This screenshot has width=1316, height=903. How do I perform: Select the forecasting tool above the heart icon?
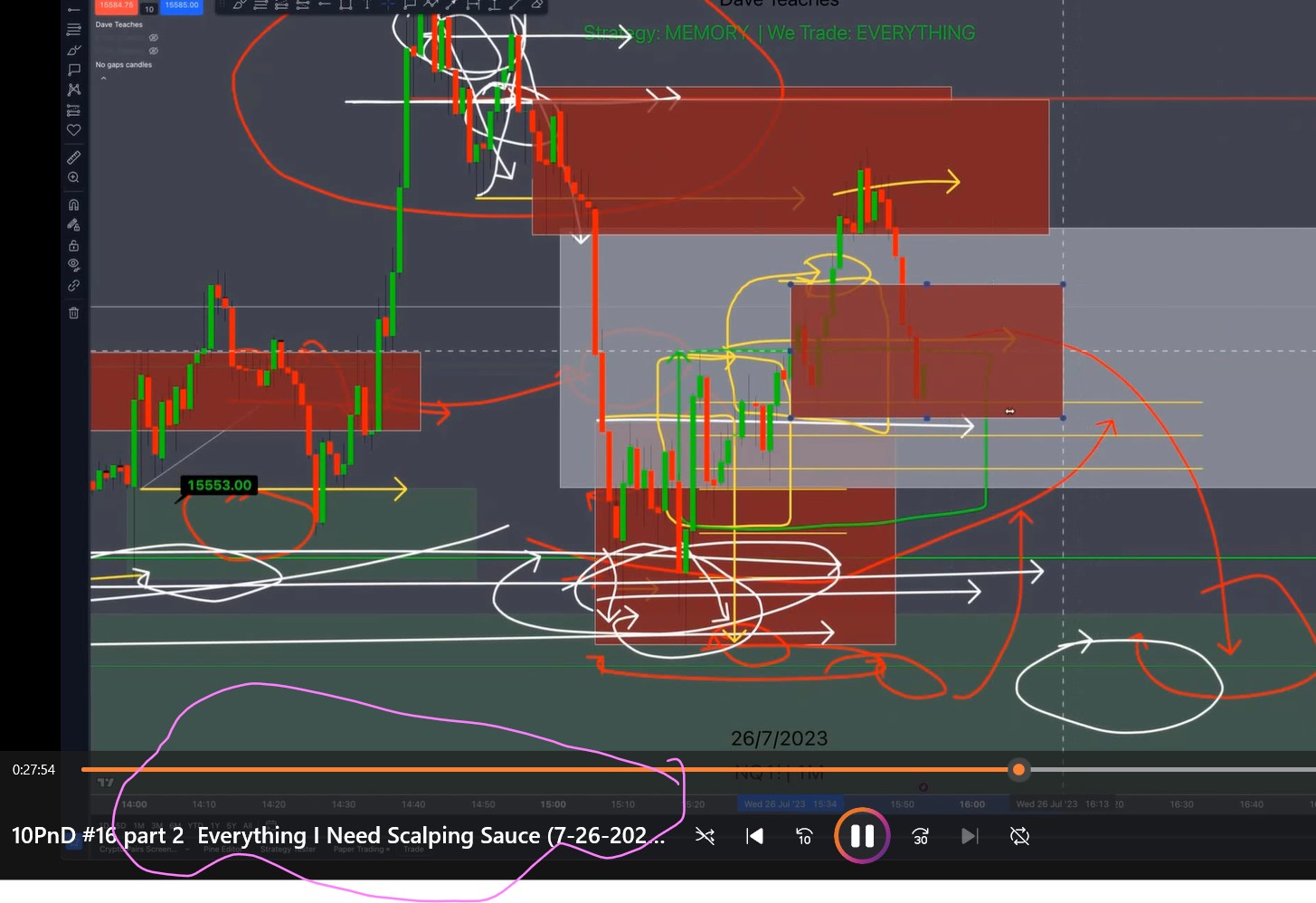pos(74,110)
